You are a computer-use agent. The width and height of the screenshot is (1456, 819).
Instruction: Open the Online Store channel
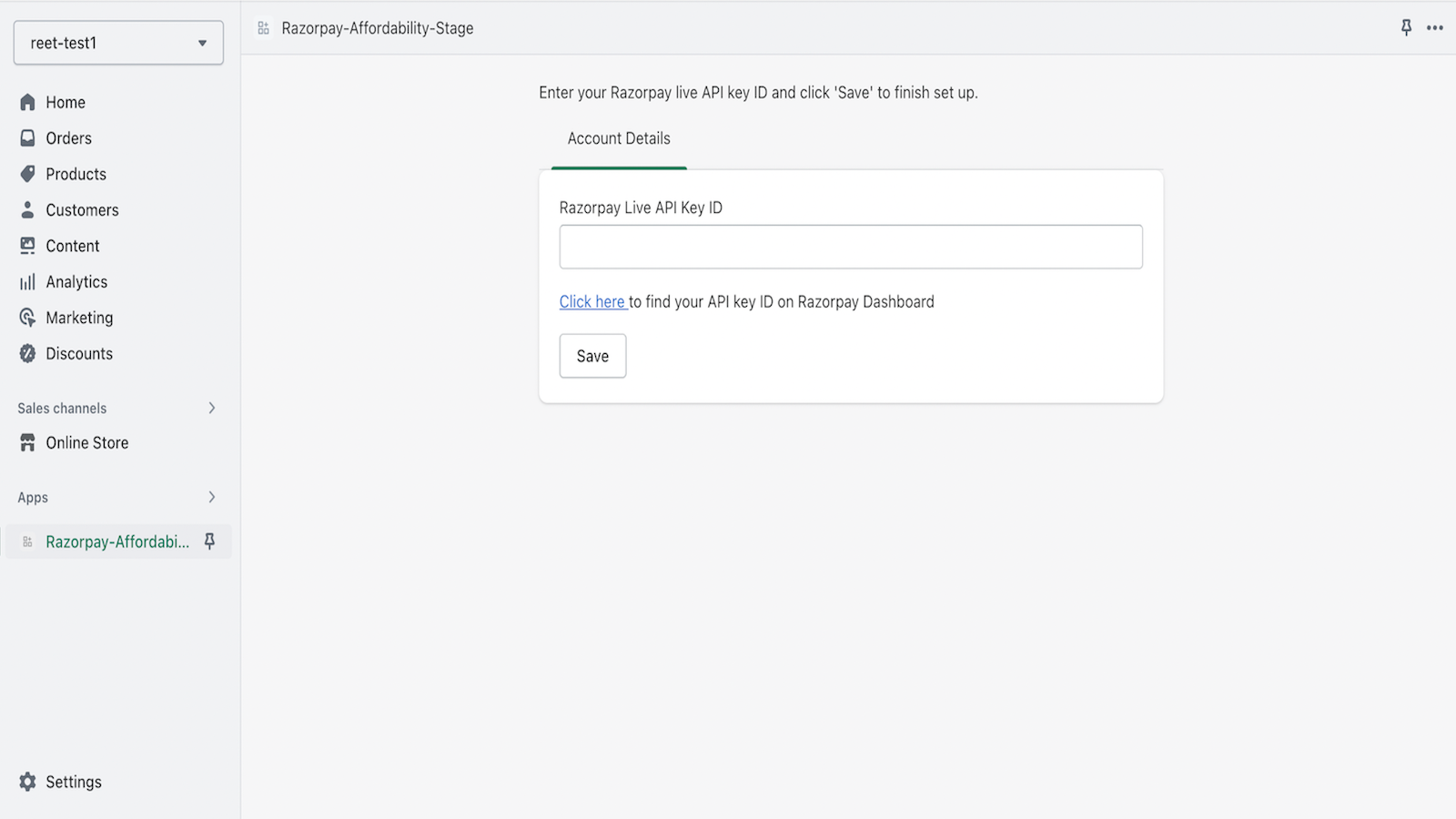pos(86,442)
